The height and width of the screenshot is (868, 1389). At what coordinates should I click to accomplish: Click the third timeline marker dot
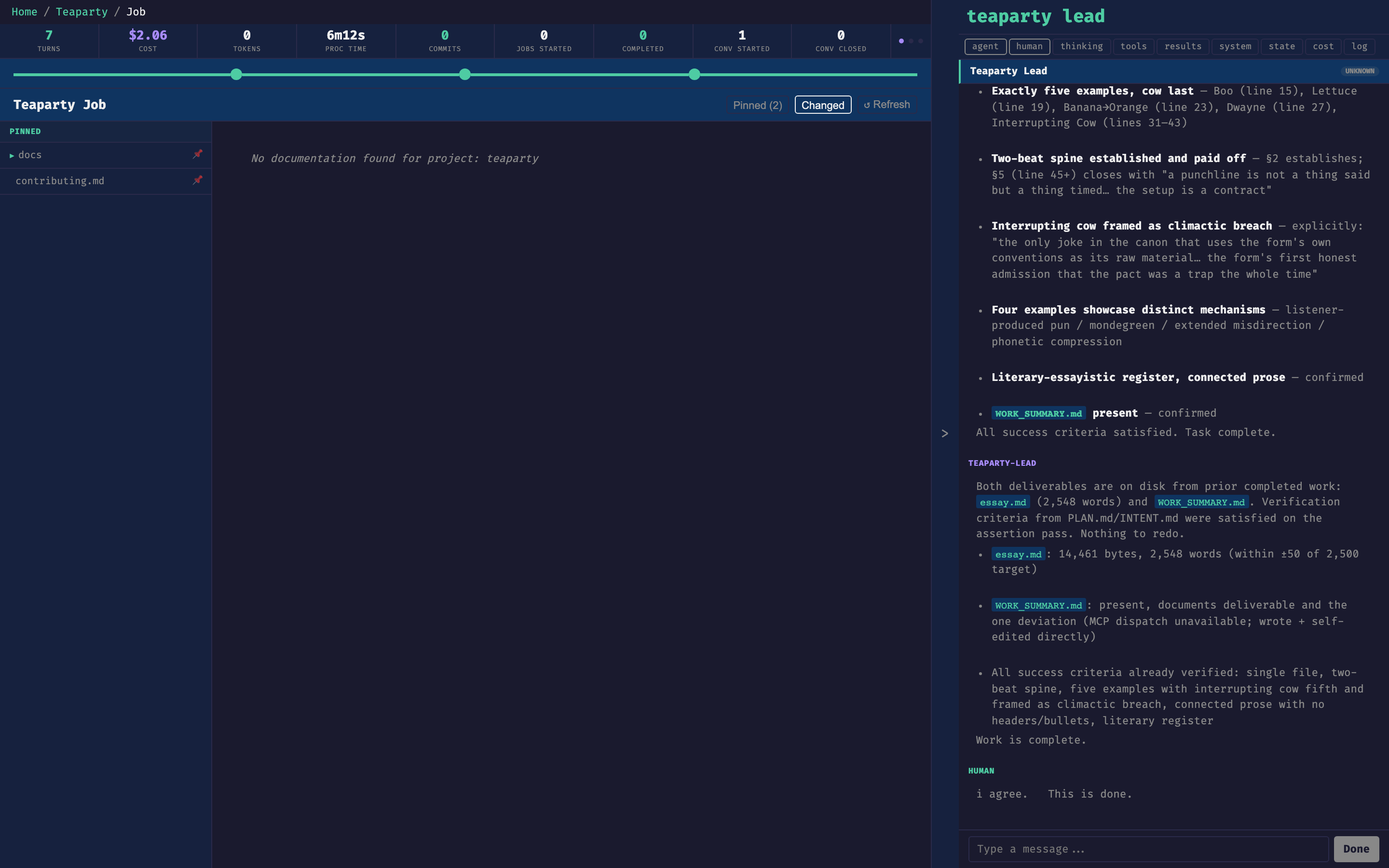(694, 75)
